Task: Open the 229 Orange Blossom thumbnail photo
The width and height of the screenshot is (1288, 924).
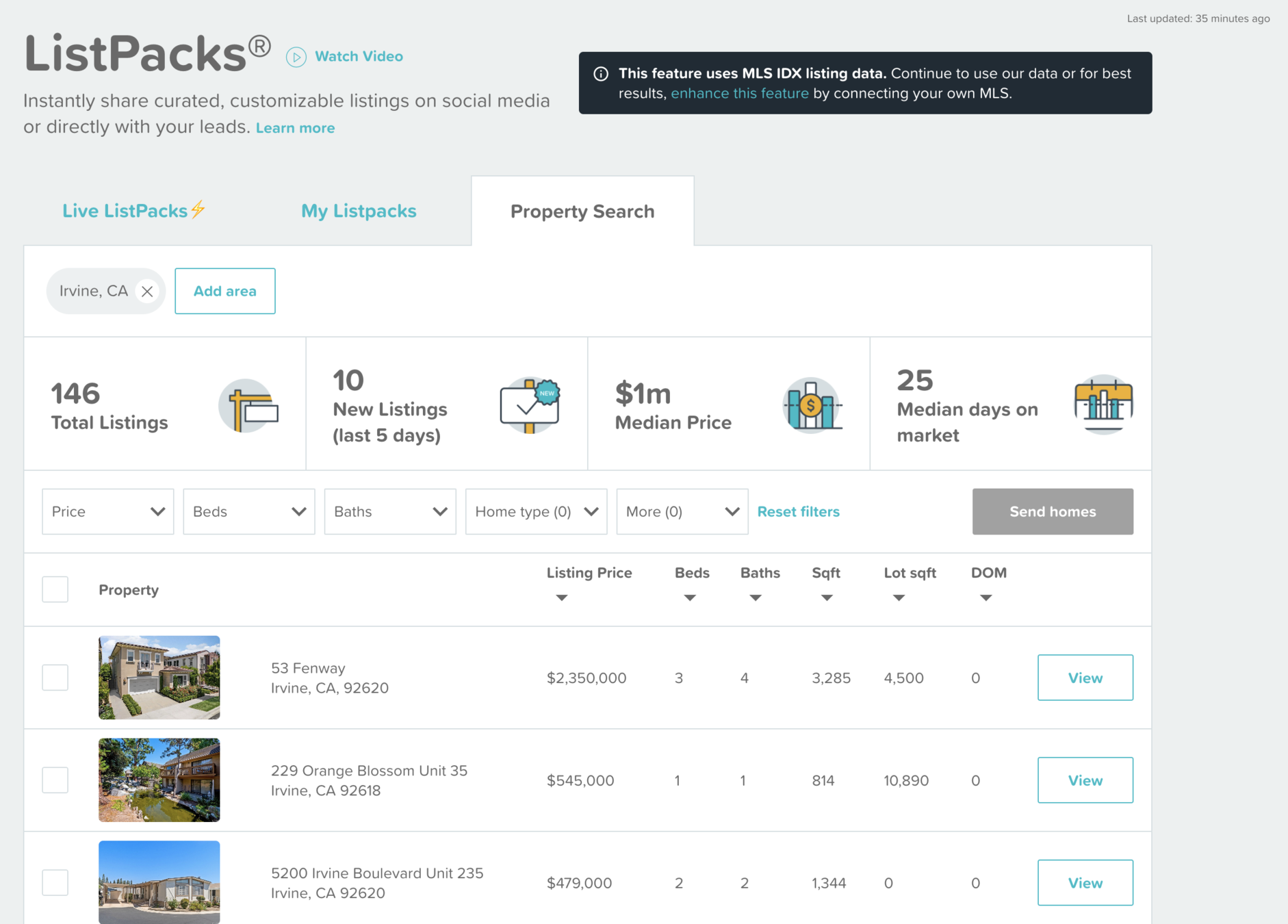Action: tap(159, 780)
